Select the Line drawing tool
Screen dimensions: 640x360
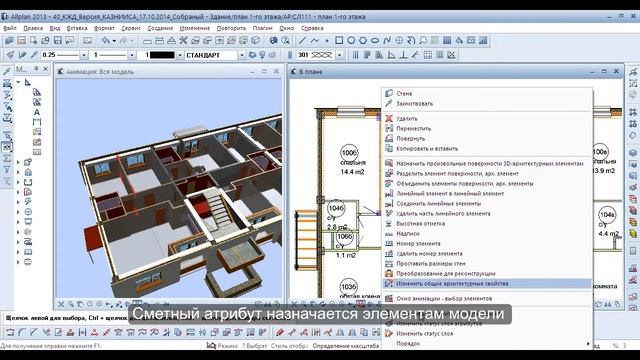coord(302,40)
